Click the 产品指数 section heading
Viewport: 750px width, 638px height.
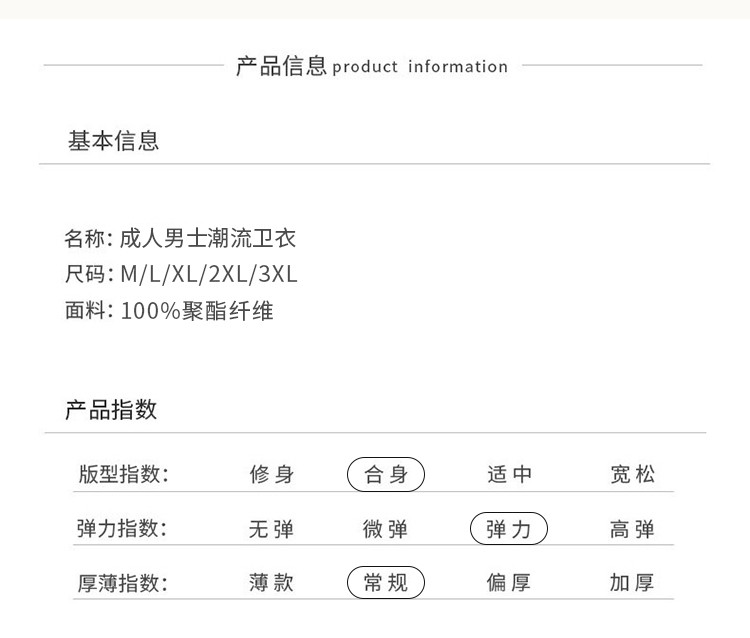(111, 409)
